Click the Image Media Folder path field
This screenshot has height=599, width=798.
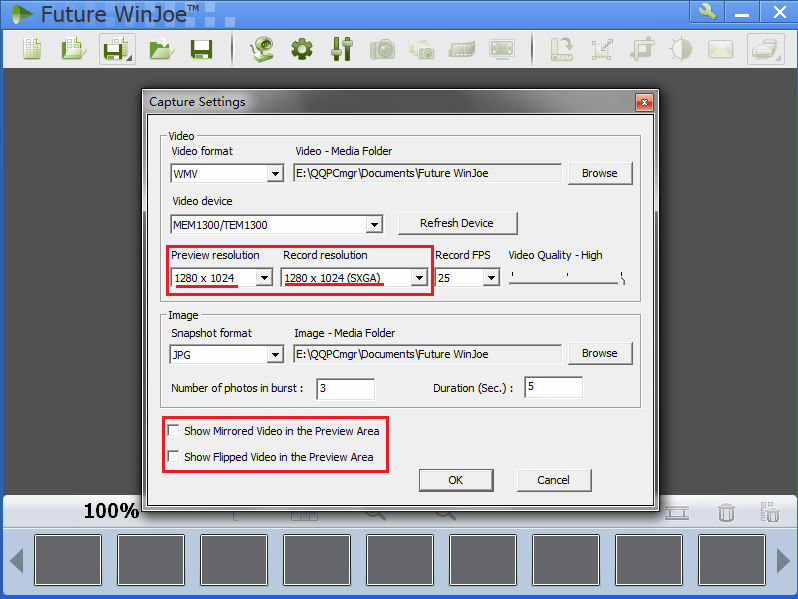click(428, 354)
